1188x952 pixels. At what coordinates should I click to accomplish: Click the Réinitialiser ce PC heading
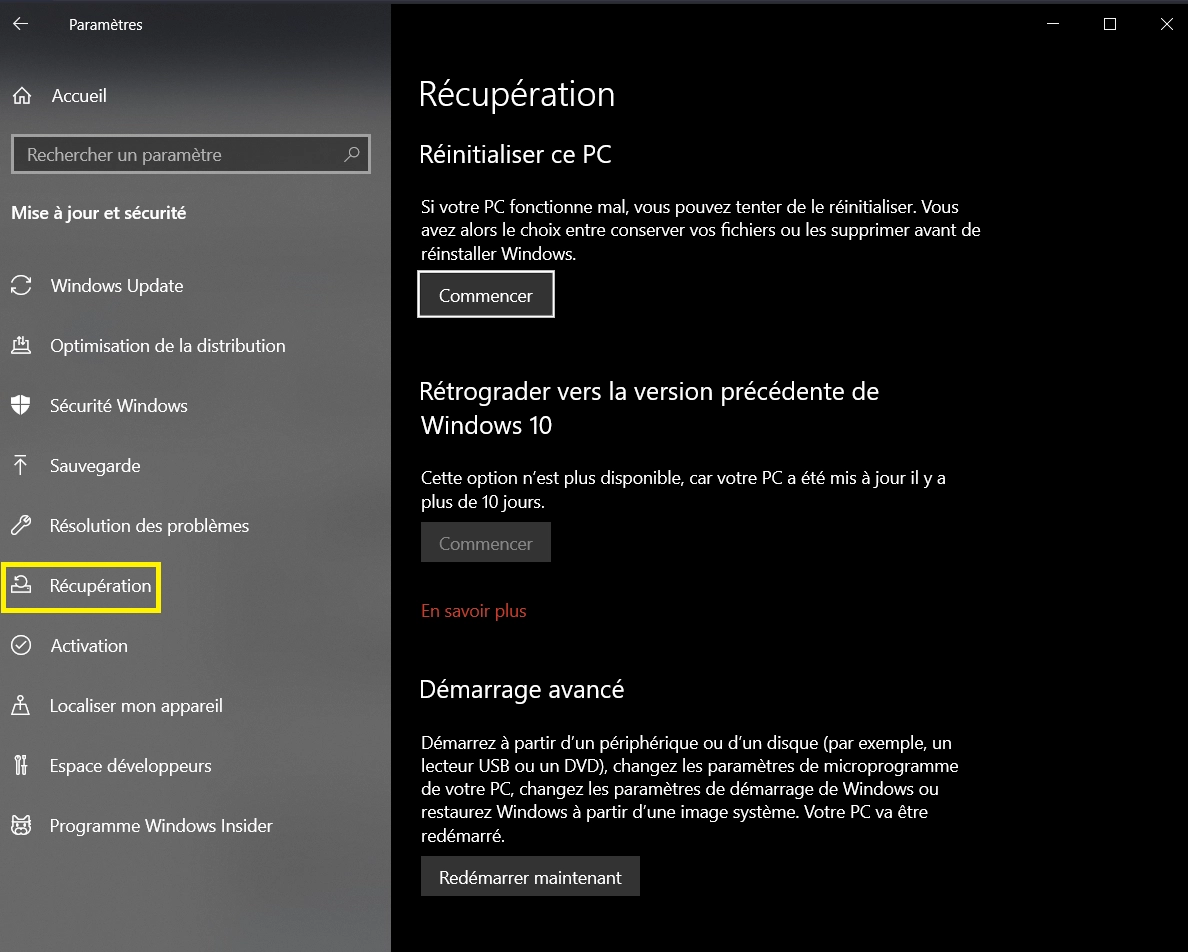(x=515, y=154)
